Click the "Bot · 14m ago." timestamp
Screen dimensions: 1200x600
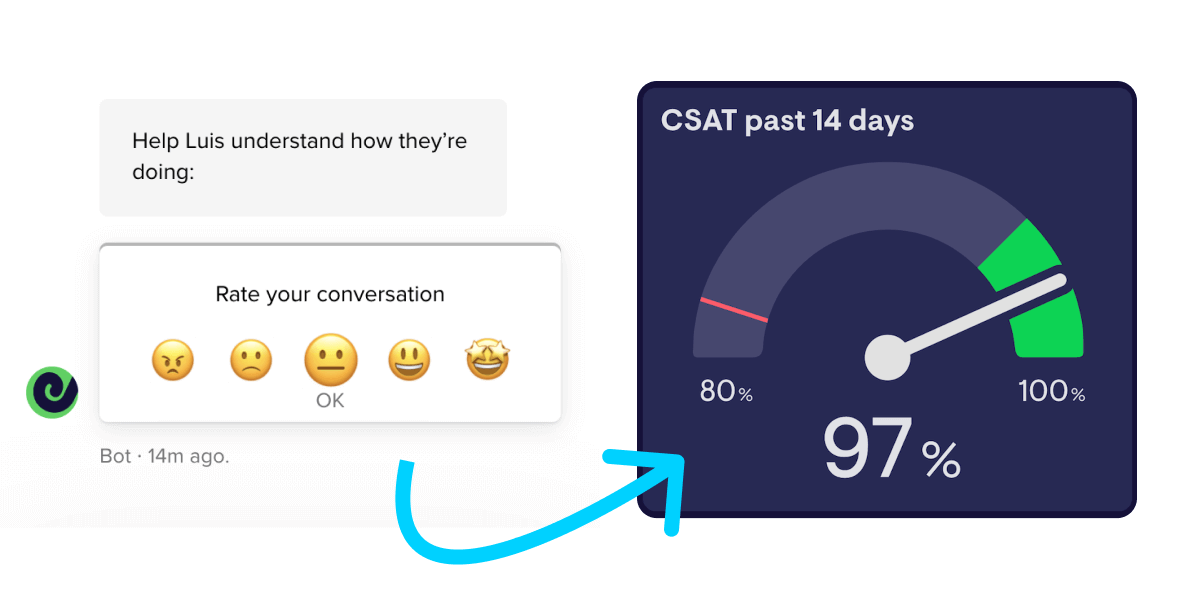click(x=165, y=456)
